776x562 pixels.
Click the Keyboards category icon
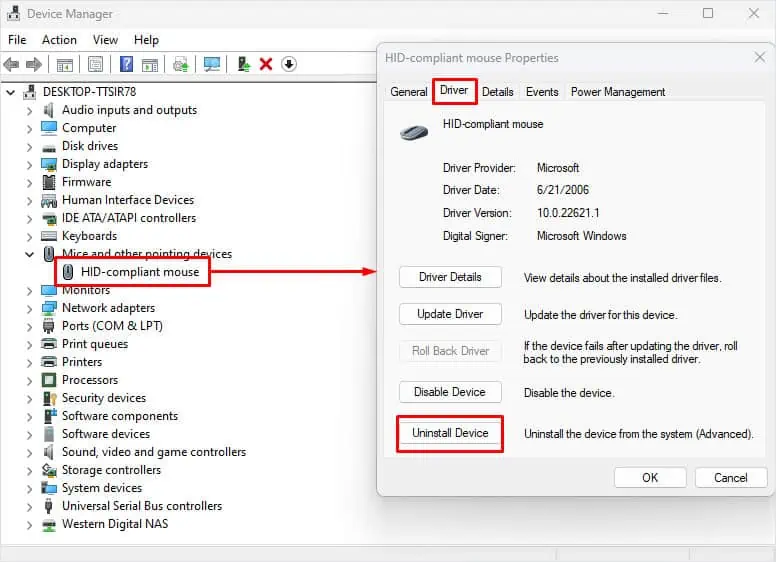coord(49,236)
